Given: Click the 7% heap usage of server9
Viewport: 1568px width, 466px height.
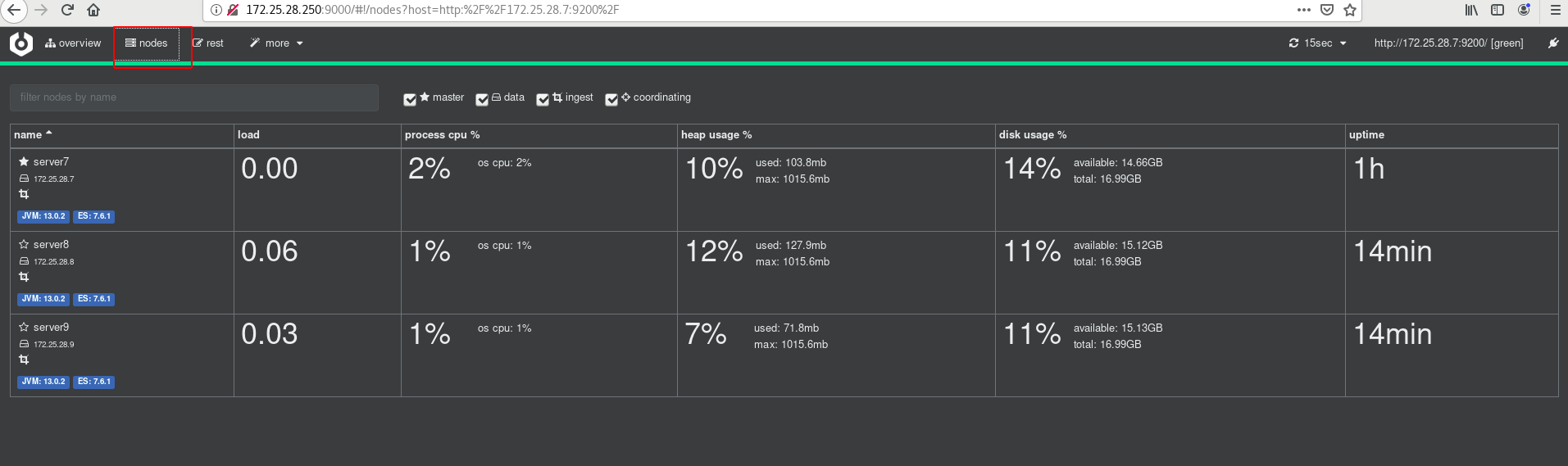Looking at the screenshot, I should [x=706, y=334].
